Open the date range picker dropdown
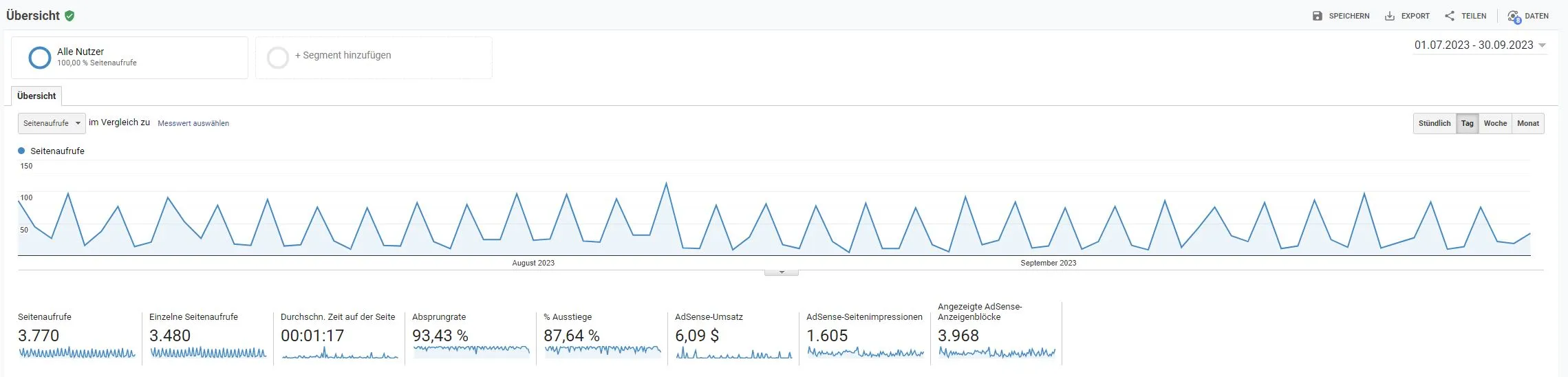 tap(1480, 45)
